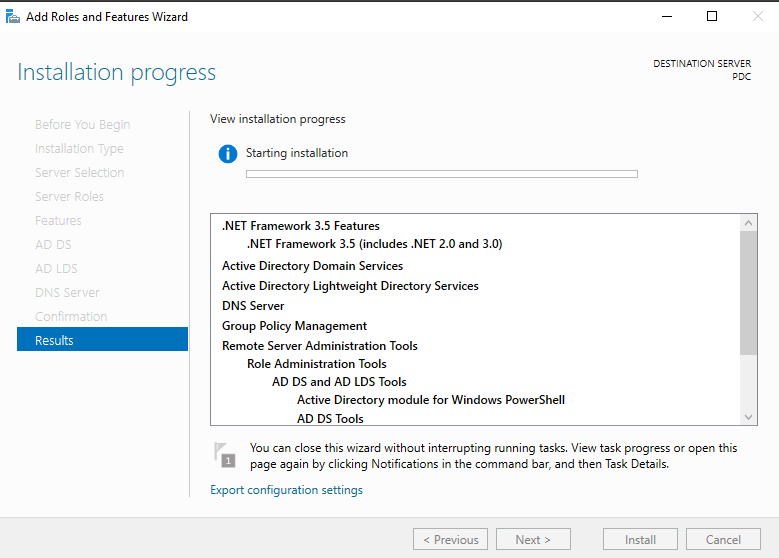Select Active Directory Lightweight Directory Services entry
The image size is (779, 558).
click(x=350, y=286)
